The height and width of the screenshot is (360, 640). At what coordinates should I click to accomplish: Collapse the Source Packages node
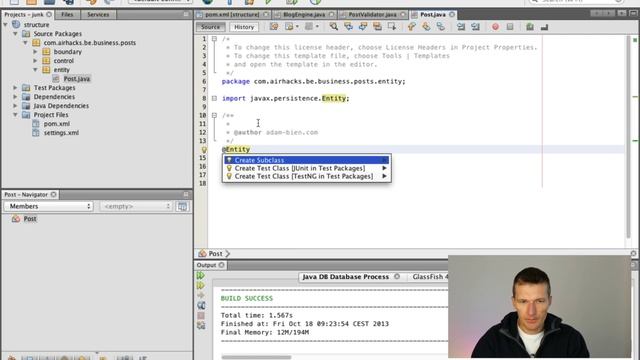[16, 34]
